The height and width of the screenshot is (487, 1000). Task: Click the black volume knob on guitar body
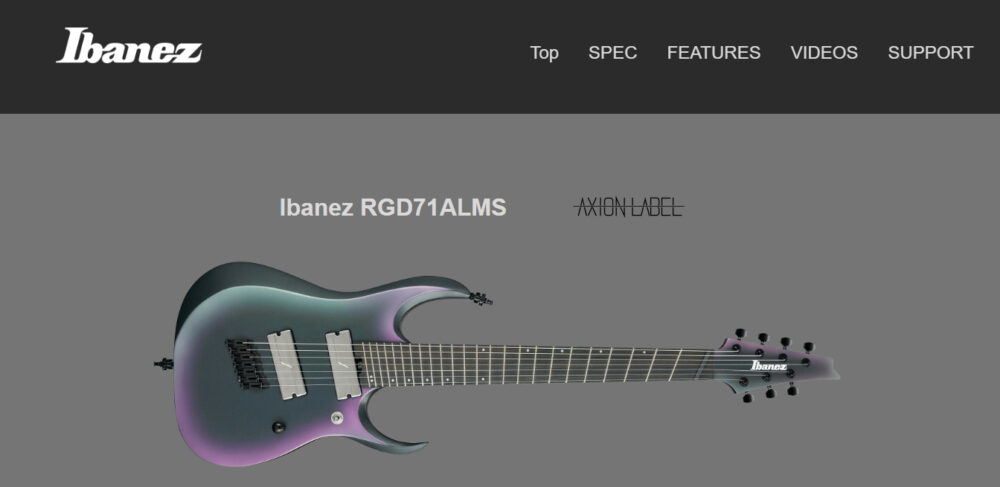(x=279, y=426)
